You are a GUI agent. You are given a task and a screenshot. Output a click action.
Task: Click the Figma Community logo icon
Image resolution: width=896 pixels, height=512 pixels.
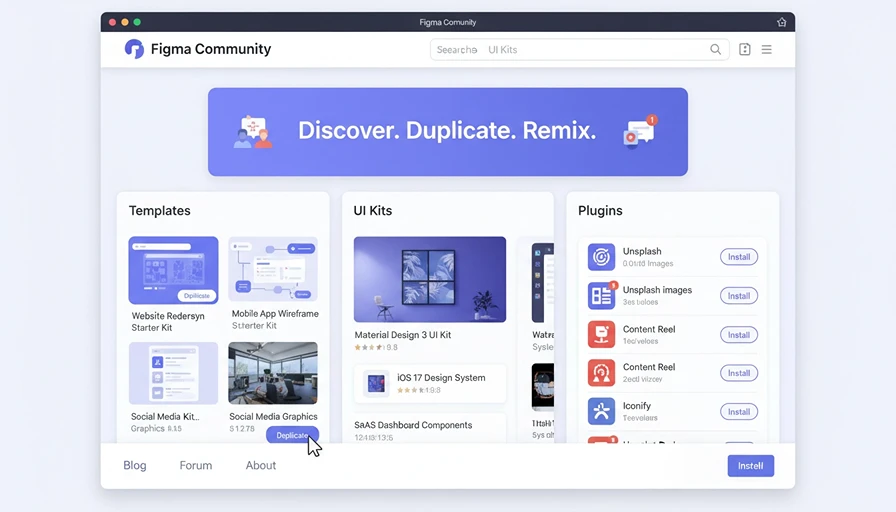pyautogui.click(x=134, y=49)
